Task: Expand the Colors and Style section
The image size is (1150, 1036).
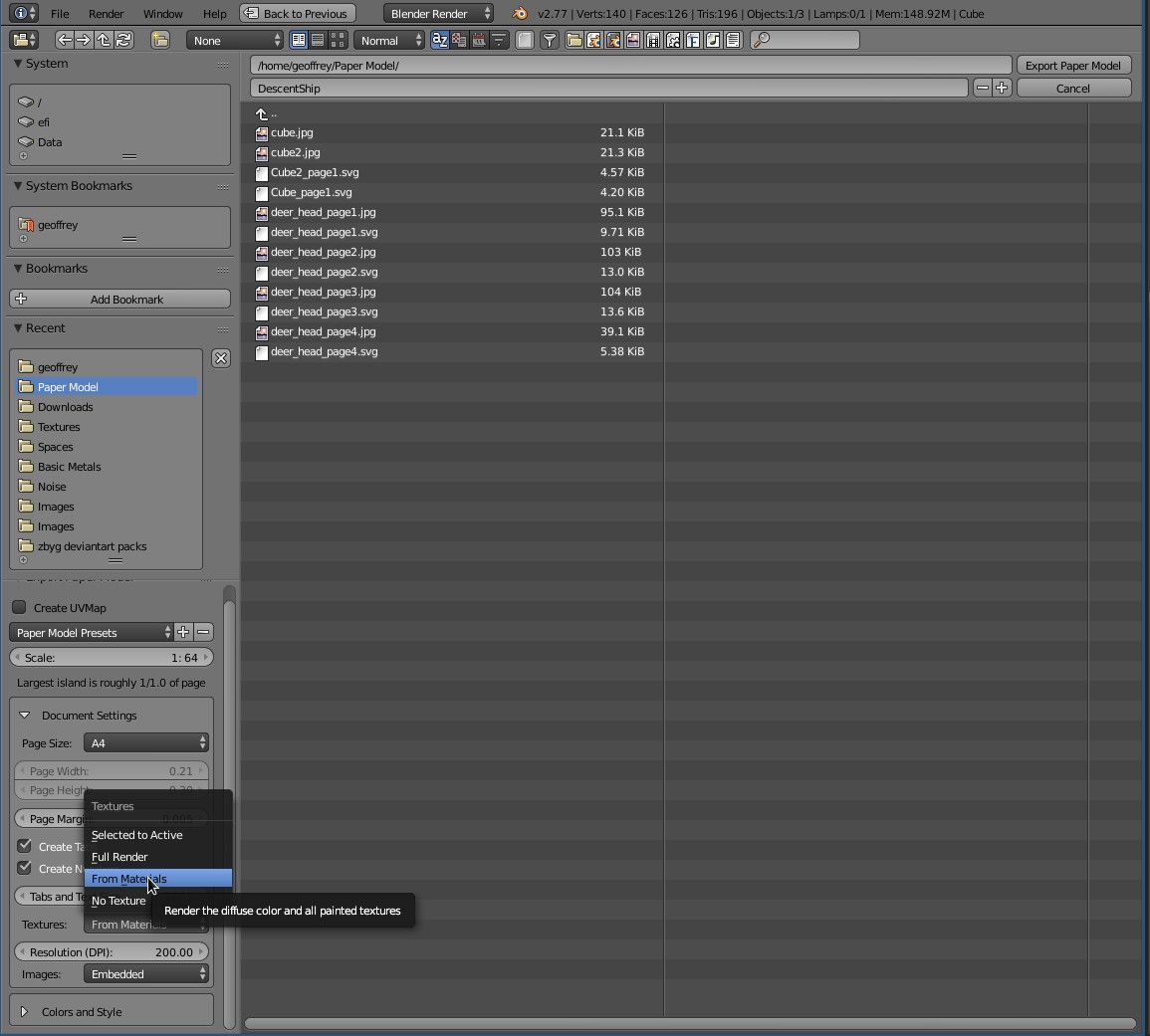Action: click(x=111, y=1010)
